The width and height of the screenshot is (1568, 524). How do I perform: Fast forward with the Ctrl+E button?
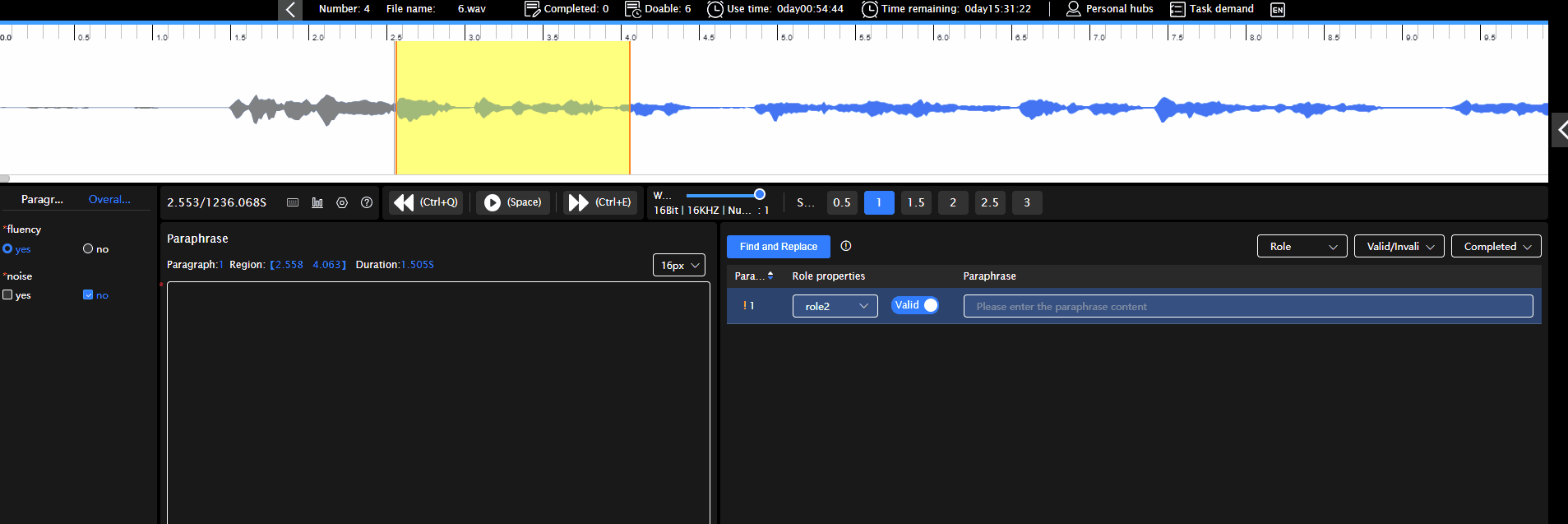coord(600,202)
